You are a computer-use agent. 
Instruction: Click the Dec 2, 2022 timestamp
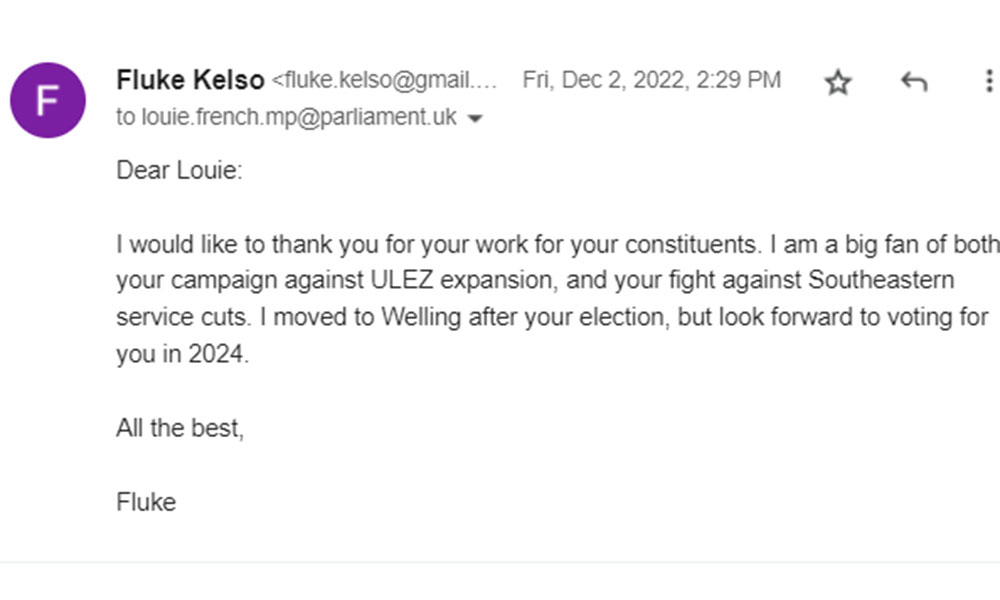pyautogui.click(x=651, y=80)
